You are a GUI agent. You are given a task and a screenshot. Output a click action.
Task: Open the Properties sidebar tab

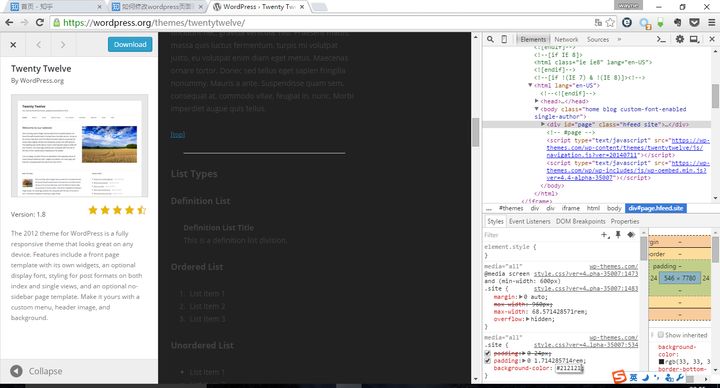click(x=624, y=221)
